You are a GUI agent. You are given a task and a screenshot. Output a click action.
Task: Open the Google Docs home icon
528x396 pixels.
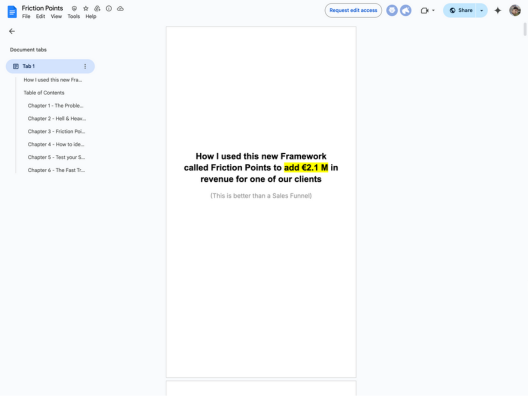click(x=12, y=12)
